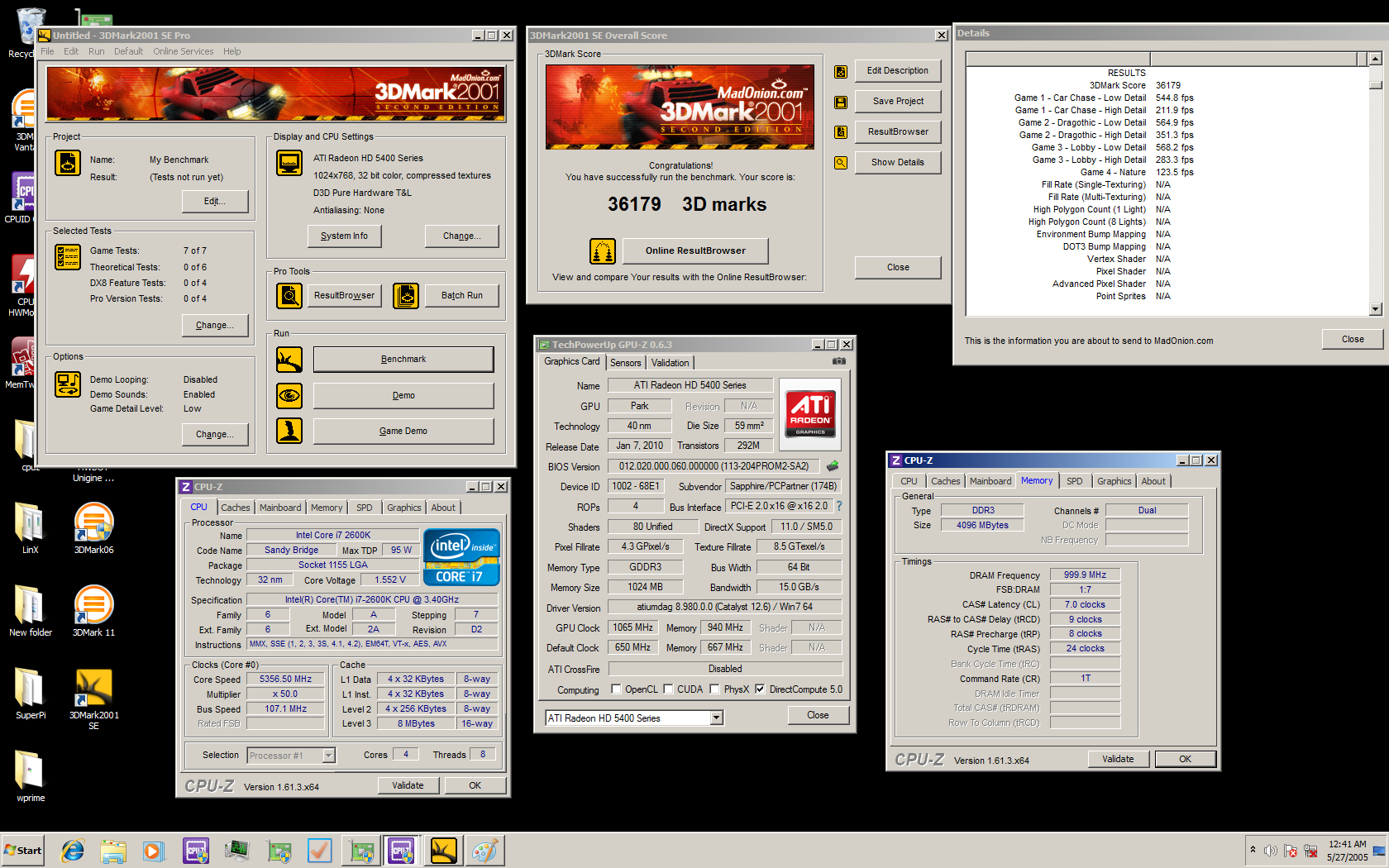Image resolution: width=1389 pixels, height=868 pixels.
Task: Click the Game Demo button
Action: point(403,431)
